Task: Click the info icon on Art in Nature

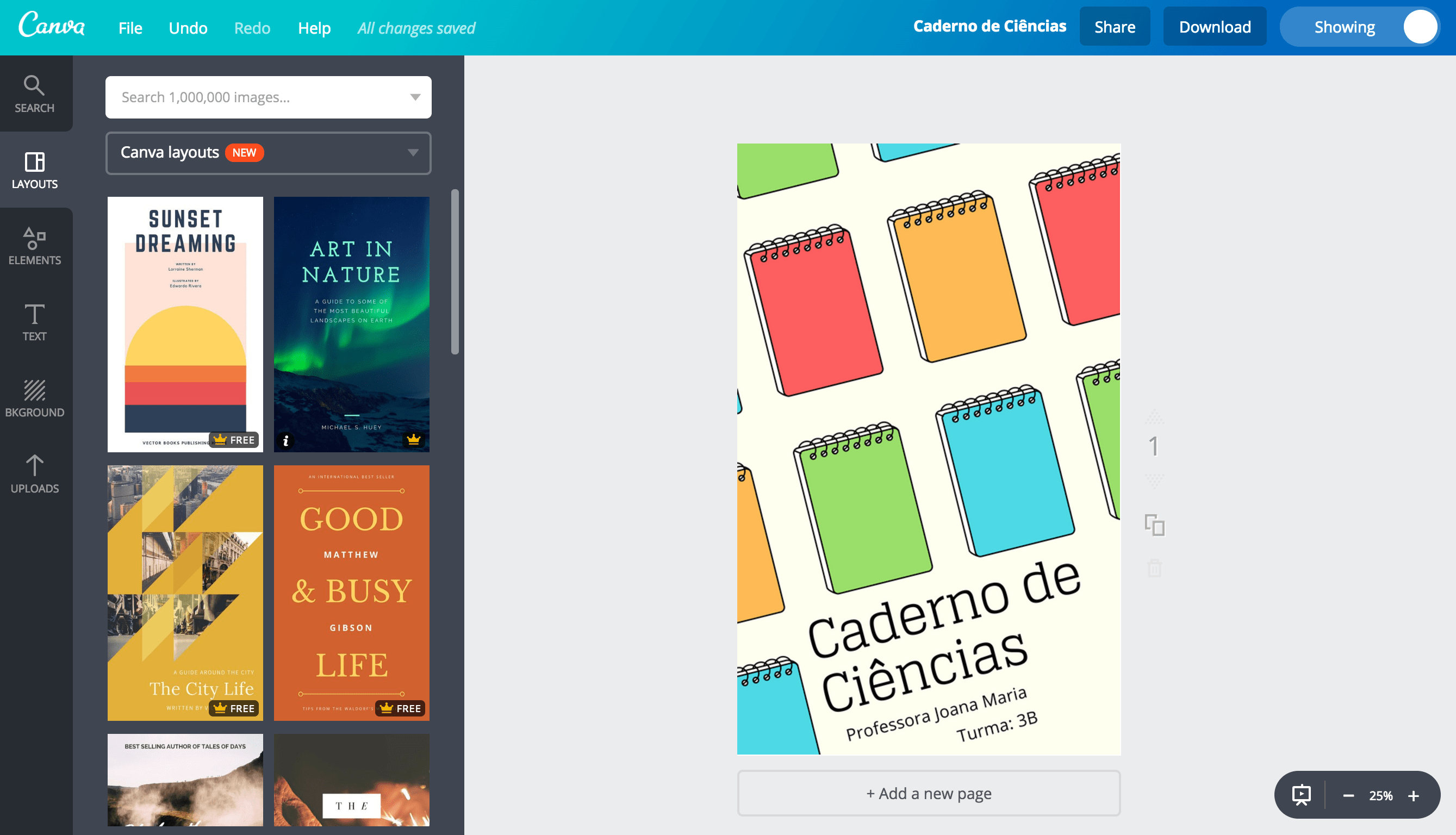Action: coord(285,440)
